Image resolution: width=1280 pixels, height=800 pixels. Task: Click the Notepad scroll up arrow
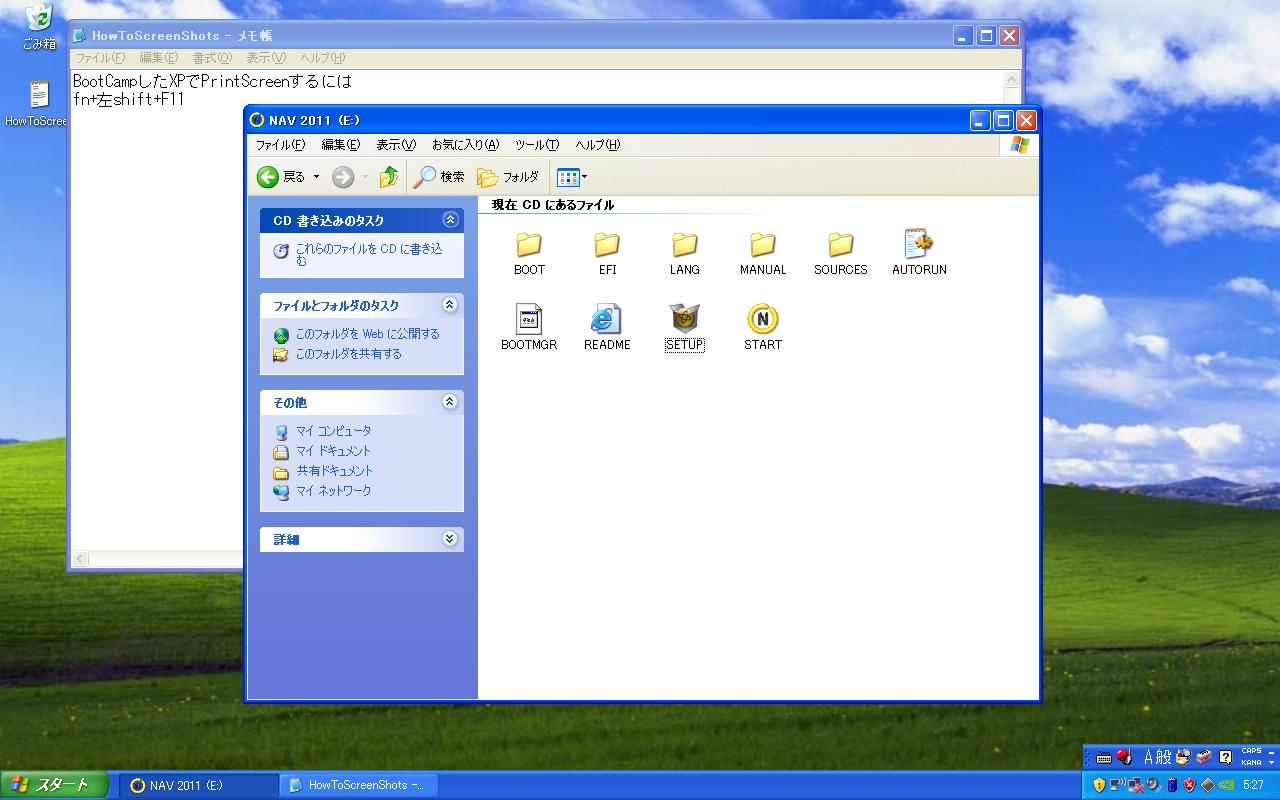[1013, 80]
